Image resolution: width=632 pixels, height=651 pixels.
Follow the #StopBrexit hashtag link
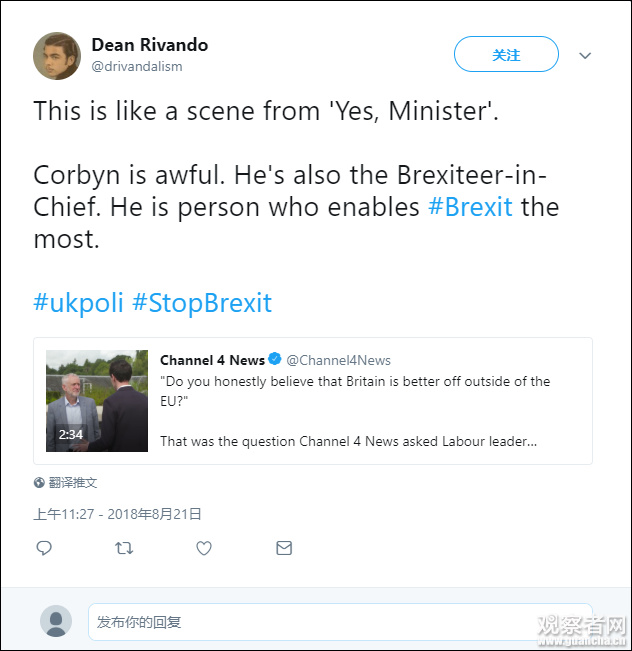pyautogui.click(x=201, y=303)
